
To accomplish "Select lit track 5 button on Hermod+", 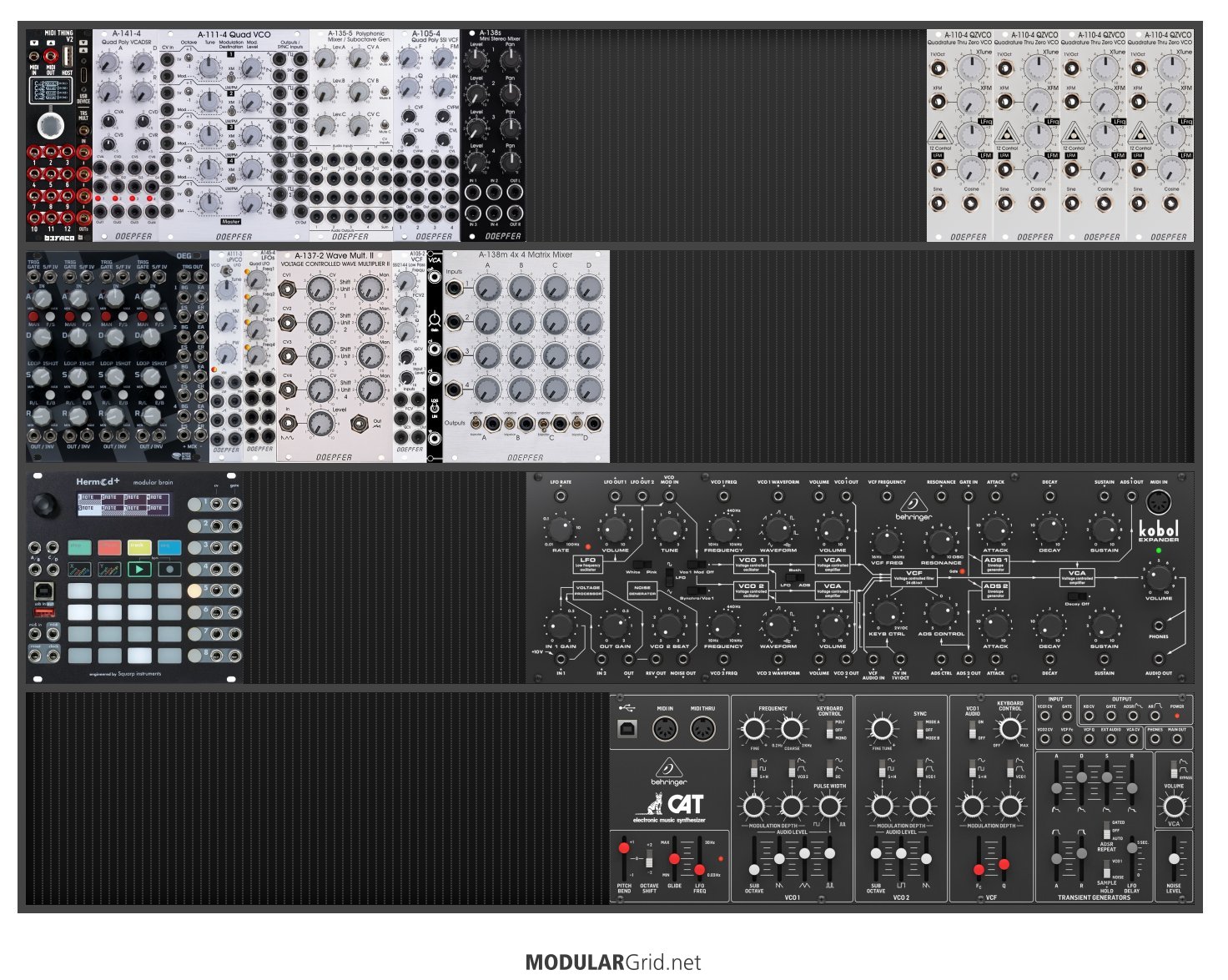I will coord(194,591).
